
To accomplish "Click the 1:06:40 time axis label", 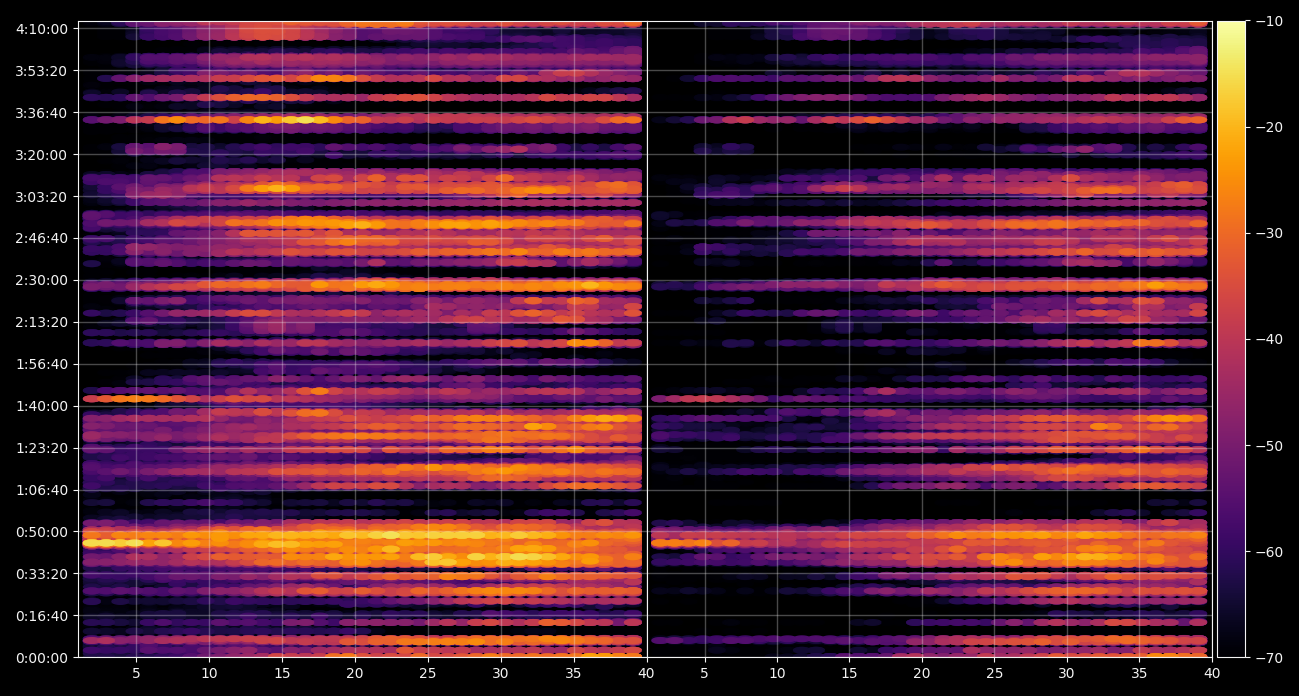I will pyautogui.click(x=42, y=490).
